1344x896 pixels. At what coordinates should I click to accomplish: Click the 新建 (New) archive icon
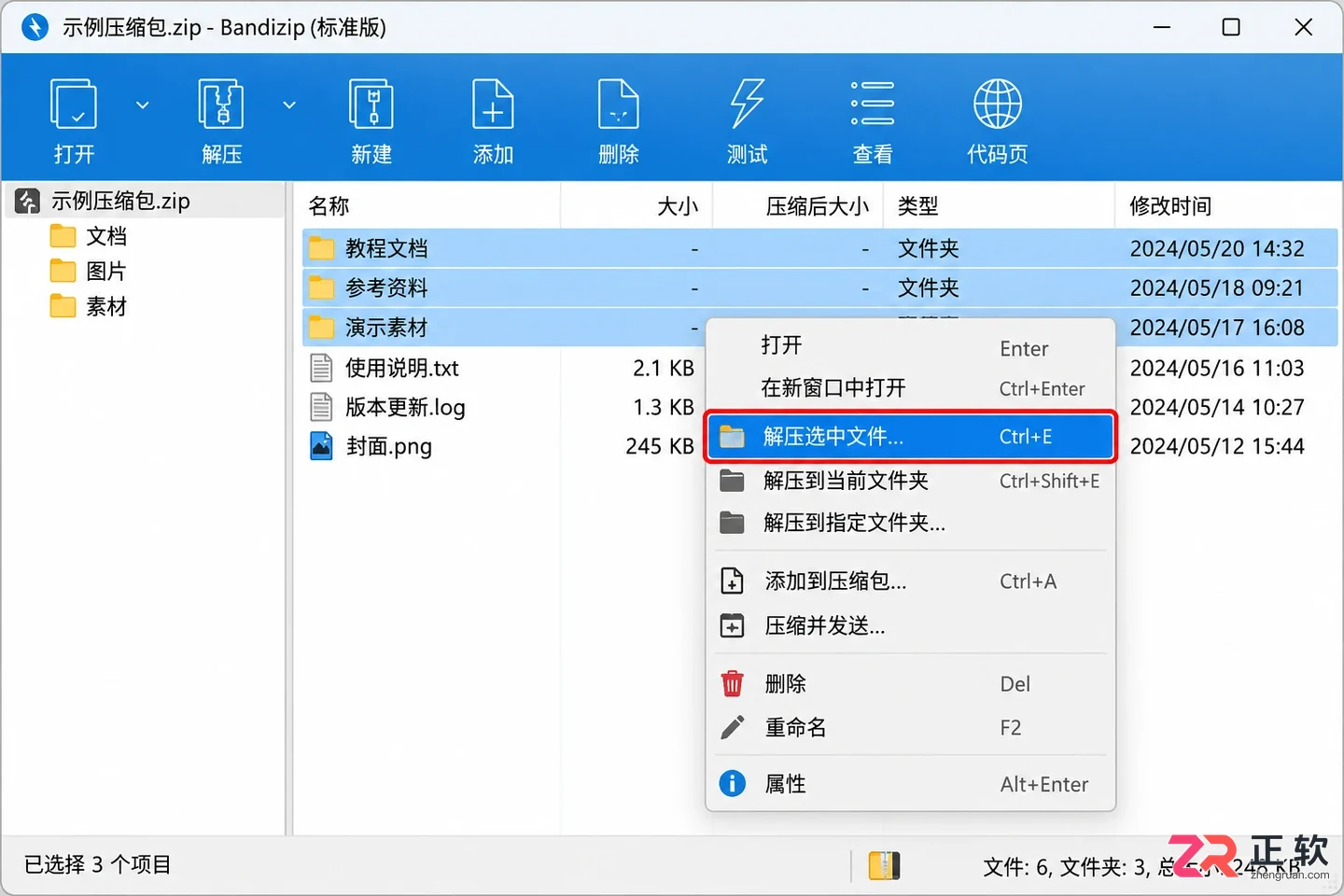coord(371,104)
